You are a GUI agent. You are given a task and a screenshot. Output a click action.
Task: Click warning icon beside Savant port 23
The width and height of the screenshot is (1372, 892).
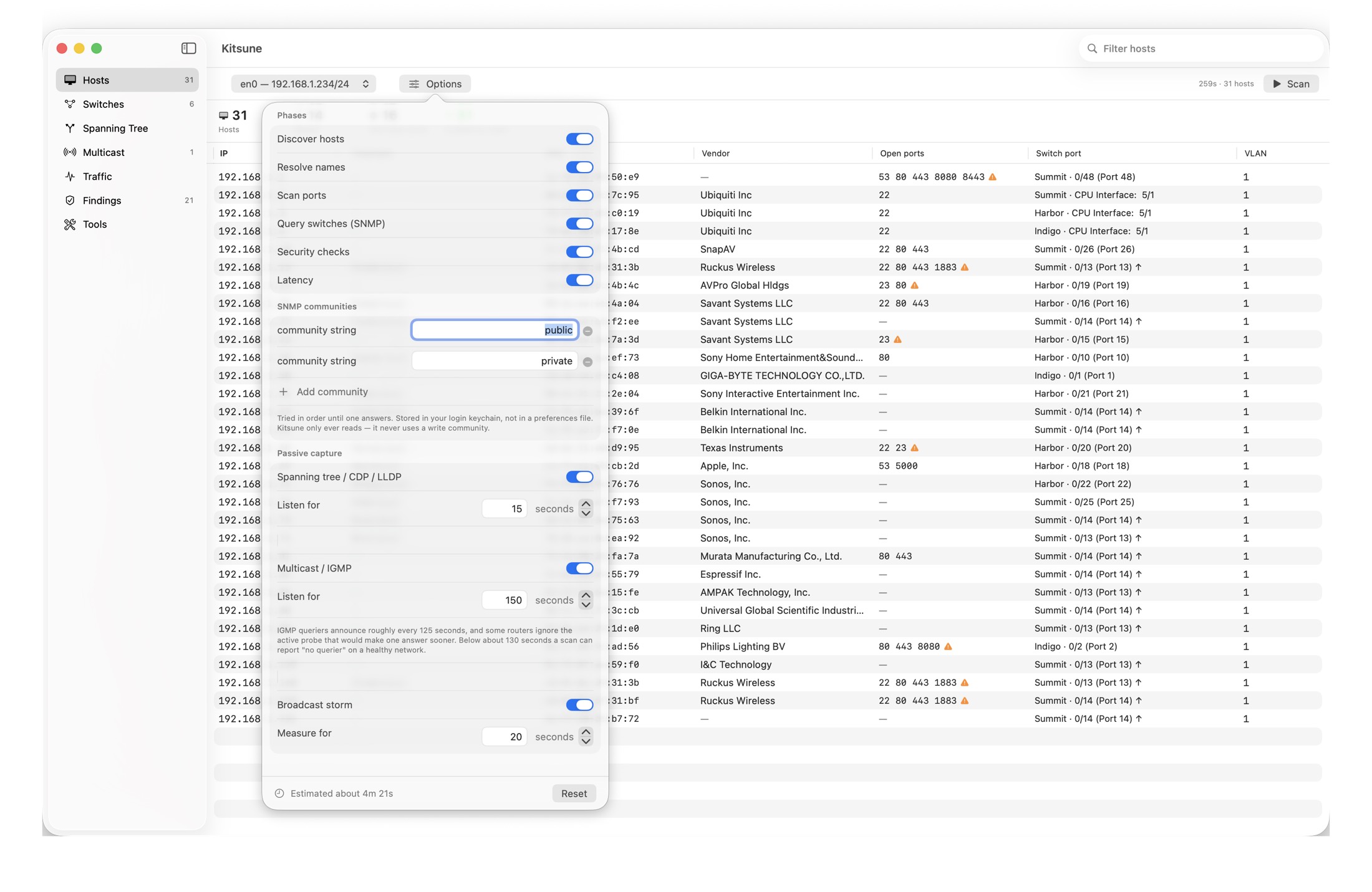897,340
